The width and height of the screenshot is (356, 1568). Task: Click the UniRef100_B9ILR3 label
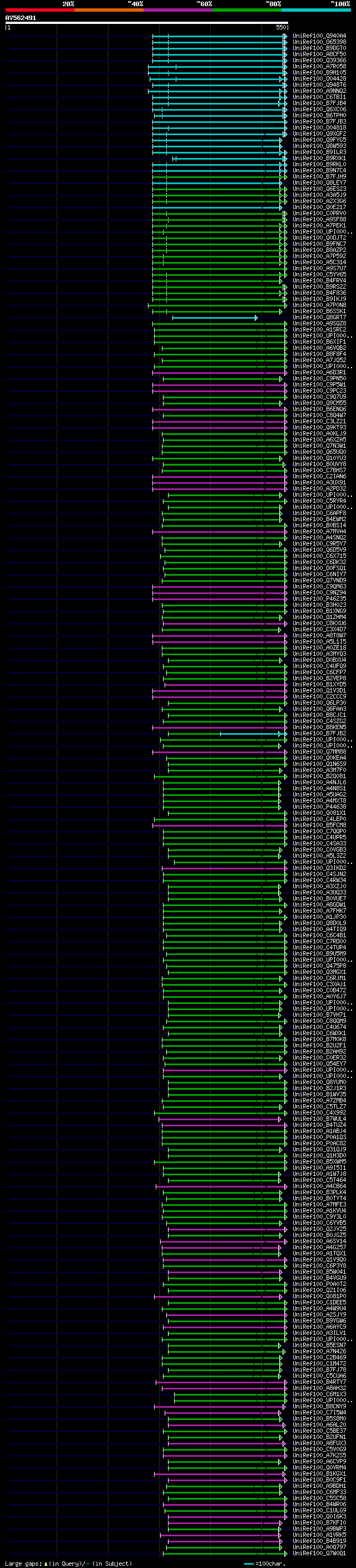click(319, 152)
